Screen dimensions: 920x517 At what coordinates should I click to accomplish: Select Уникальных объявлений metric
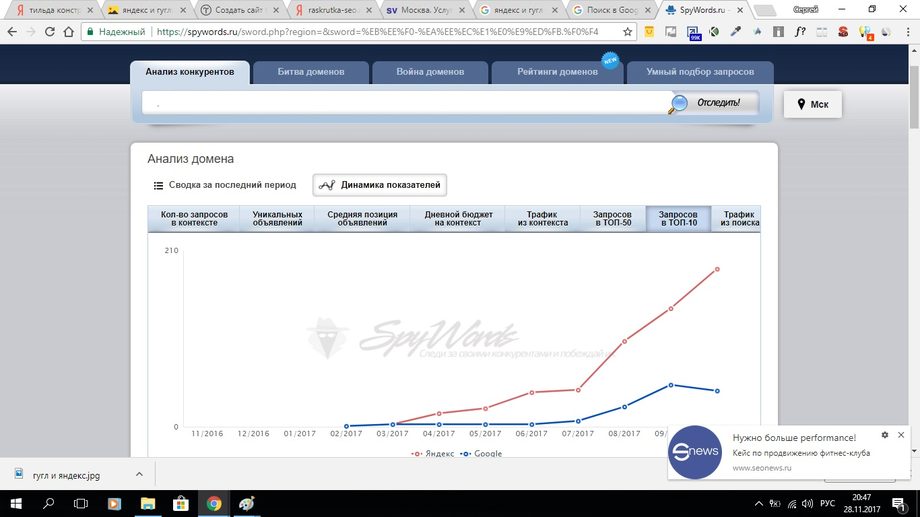click(278, 218)
